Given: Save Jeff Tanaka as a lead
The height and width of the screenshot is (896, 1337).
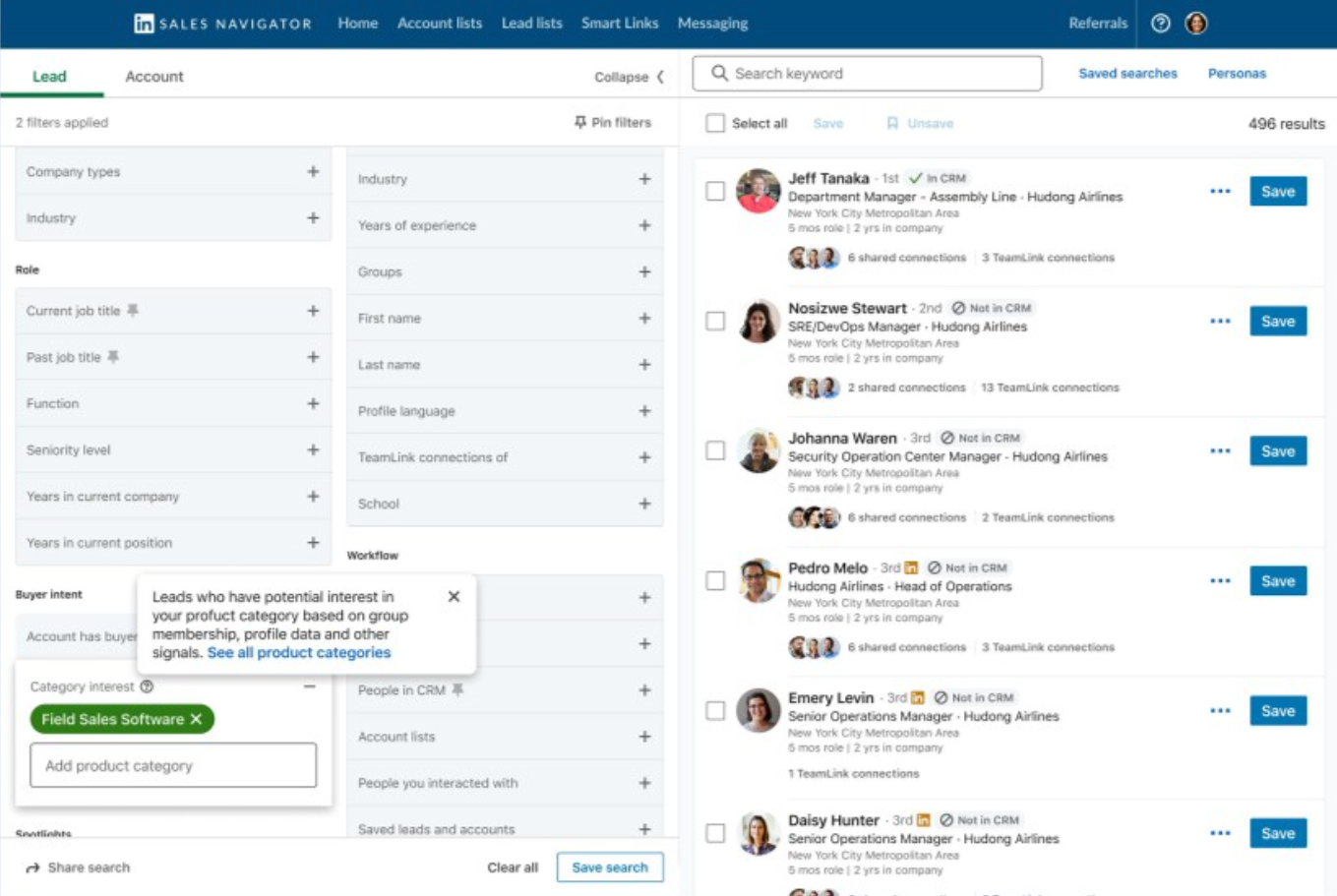Looking at the screenshot, I should pyautogui.click(x=1278, y=191).
